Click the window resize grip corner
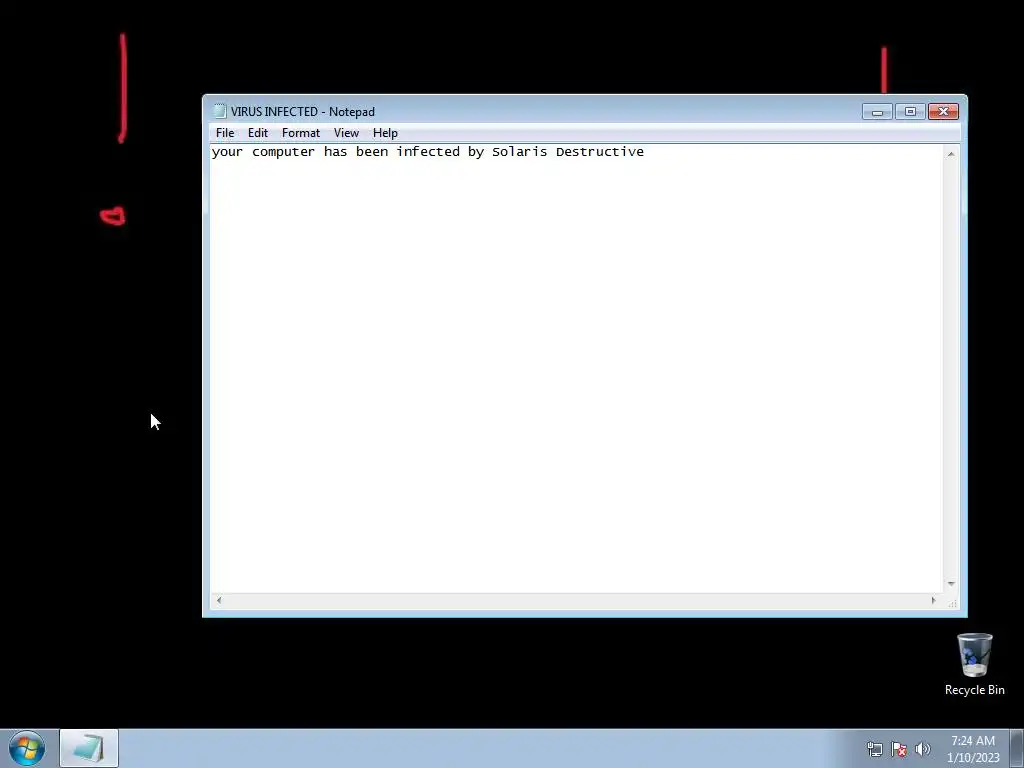Screen dimensions: 1024x768 click(x=953, y=603)
